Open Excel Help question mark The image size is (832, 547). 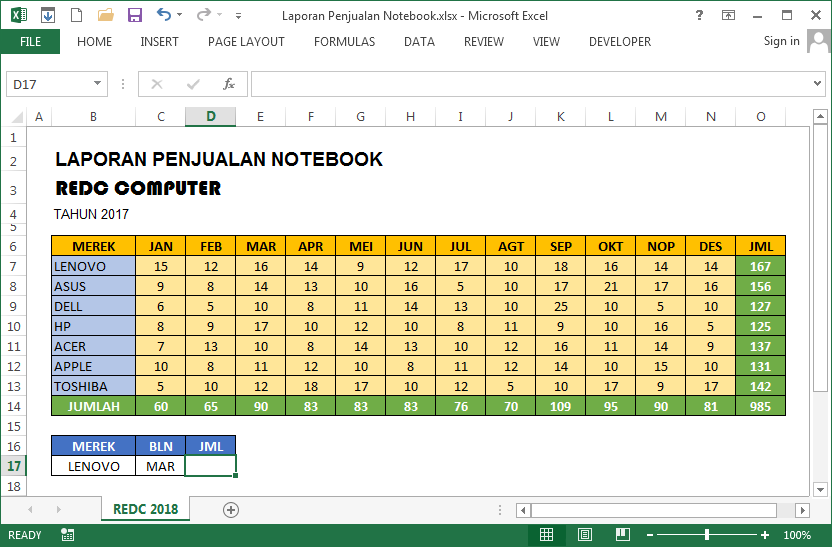pos(699,15)
